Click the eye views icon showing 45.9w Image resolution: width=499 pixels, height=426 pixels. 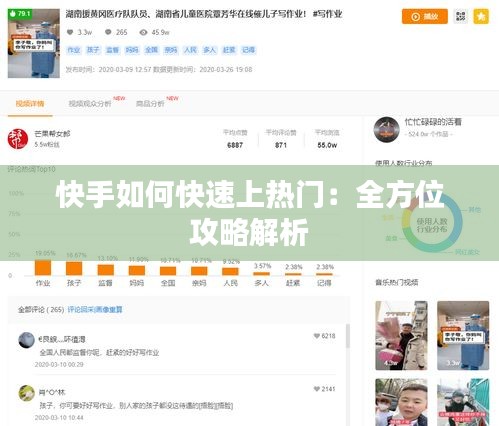click(144, 32)
